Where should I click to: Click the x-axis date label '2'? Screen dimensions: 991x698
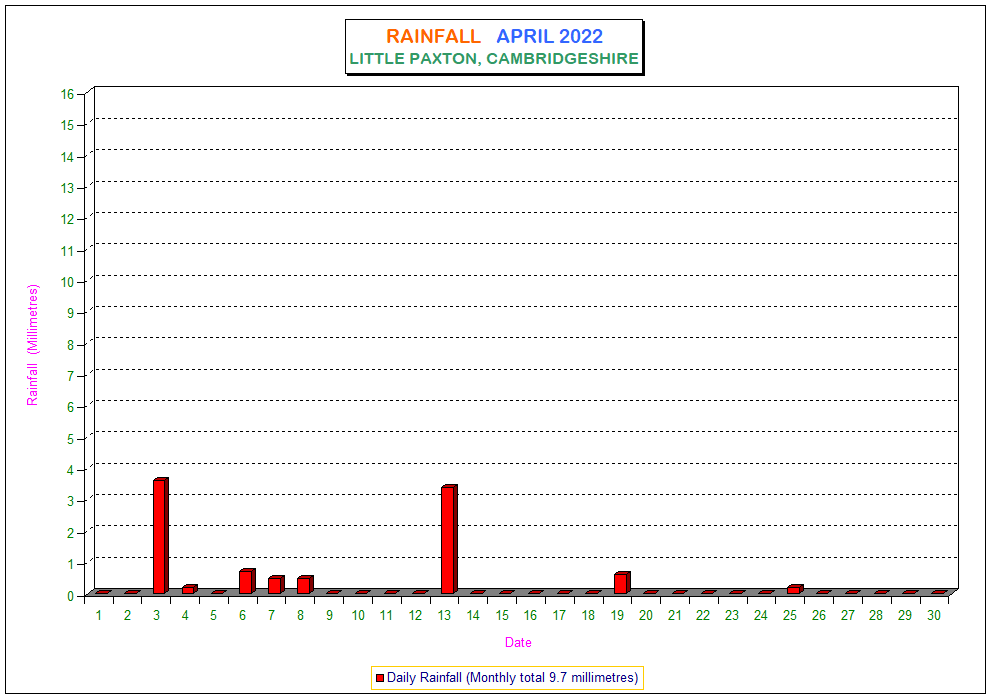coord(128,616)
